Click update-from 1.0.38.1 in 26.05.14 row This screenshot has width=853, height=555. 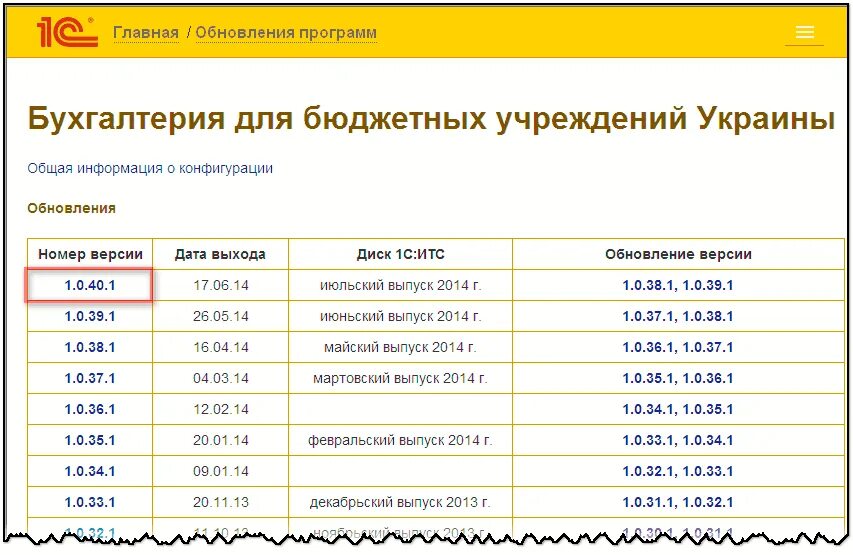pyautogui.click(x=708, y=316)
